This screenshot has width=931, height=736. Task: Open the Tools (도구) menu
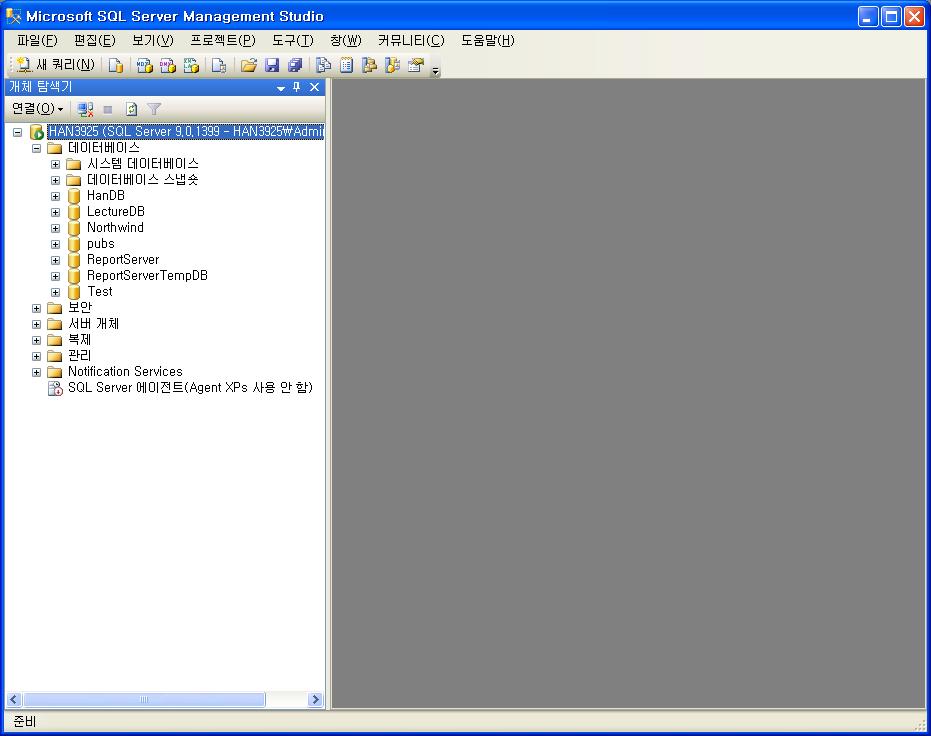coord(293,40)
